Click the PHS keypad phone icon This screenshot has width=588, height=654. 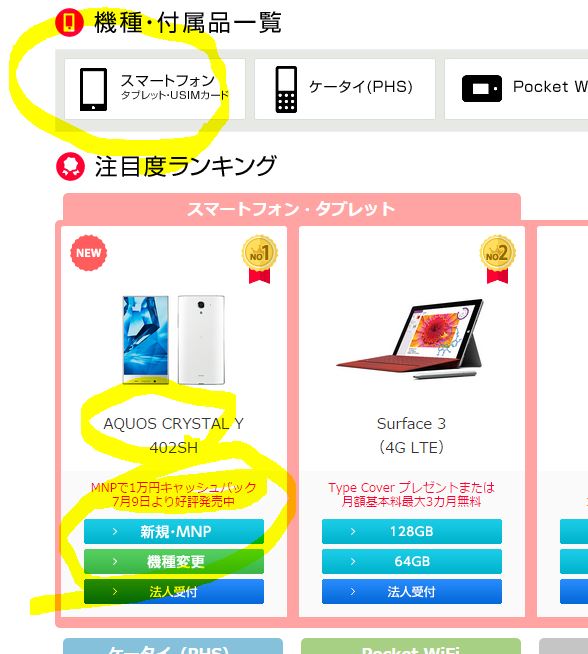tap(286, 89)
